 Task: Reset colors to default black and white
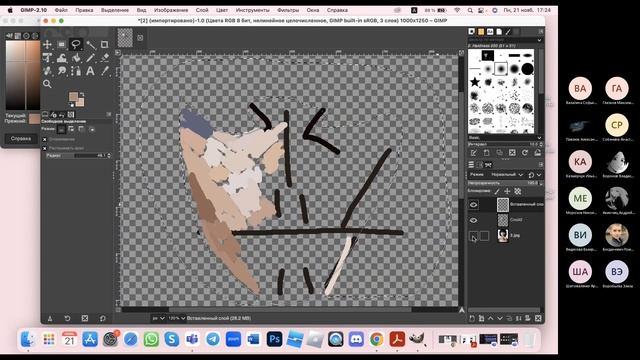click(x=71, y=105)
